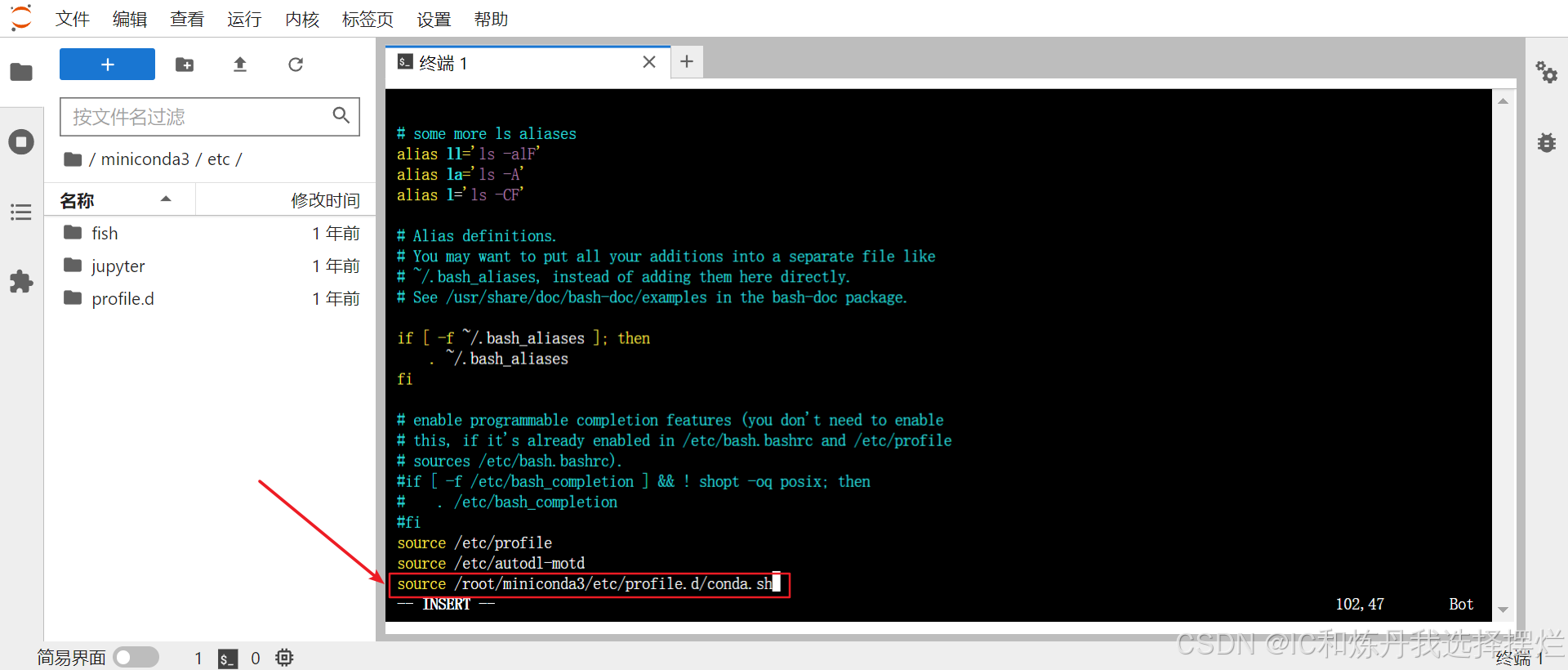Click etc in the breadcrumb path
The image size is (1568, 670).
click(x=219, y=159)
